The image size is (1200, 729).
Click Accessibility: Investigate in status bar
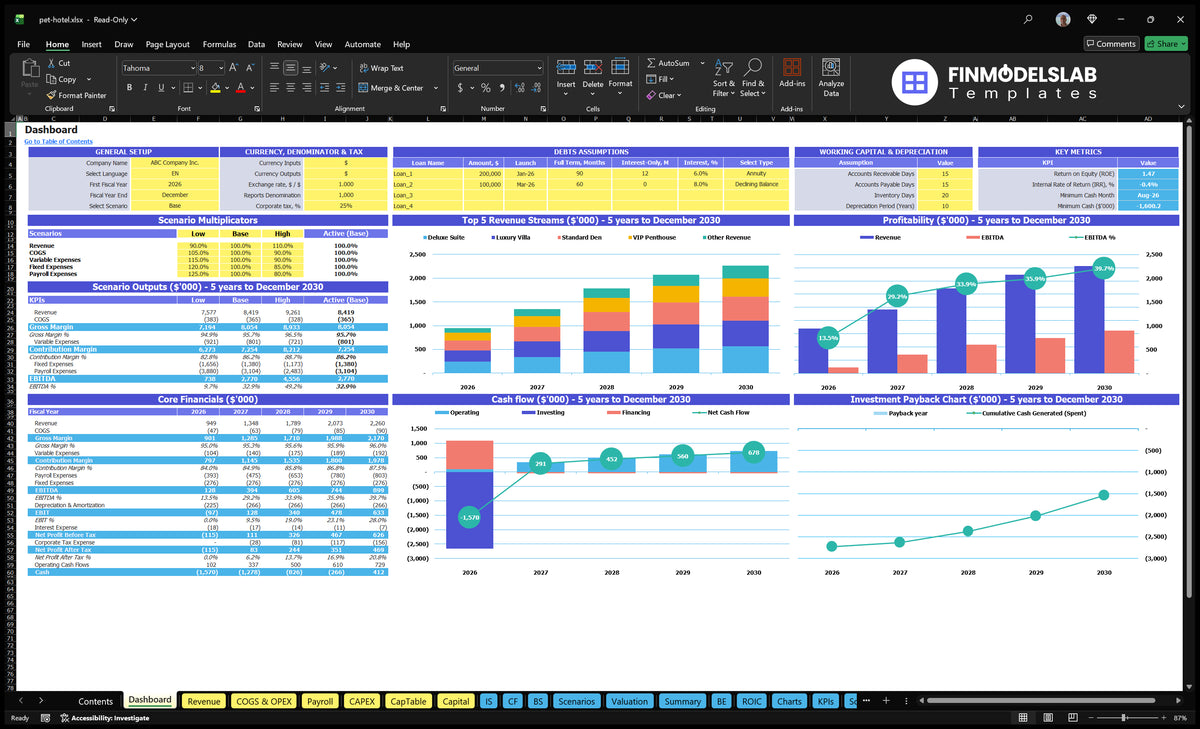(103, 717)
